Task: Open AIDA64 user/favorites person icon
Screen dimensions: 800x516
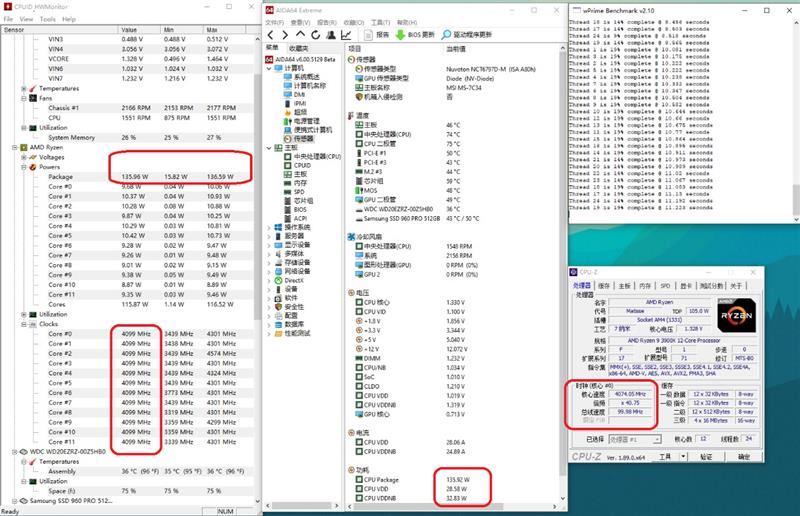Action: [x=331, y=35]
